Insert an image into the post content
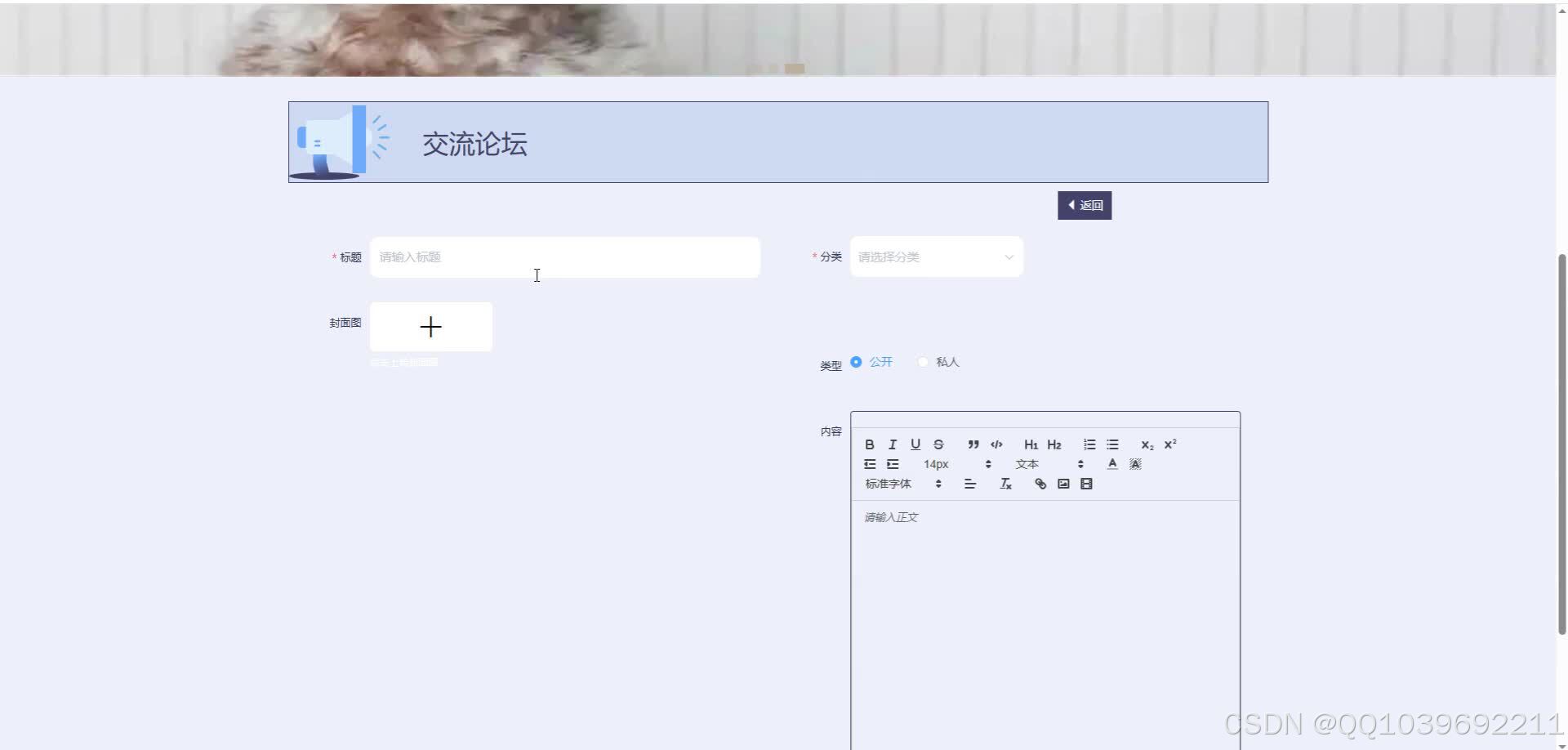The width and height of the screenshot is (1568, 750). tap(1062, 483)
